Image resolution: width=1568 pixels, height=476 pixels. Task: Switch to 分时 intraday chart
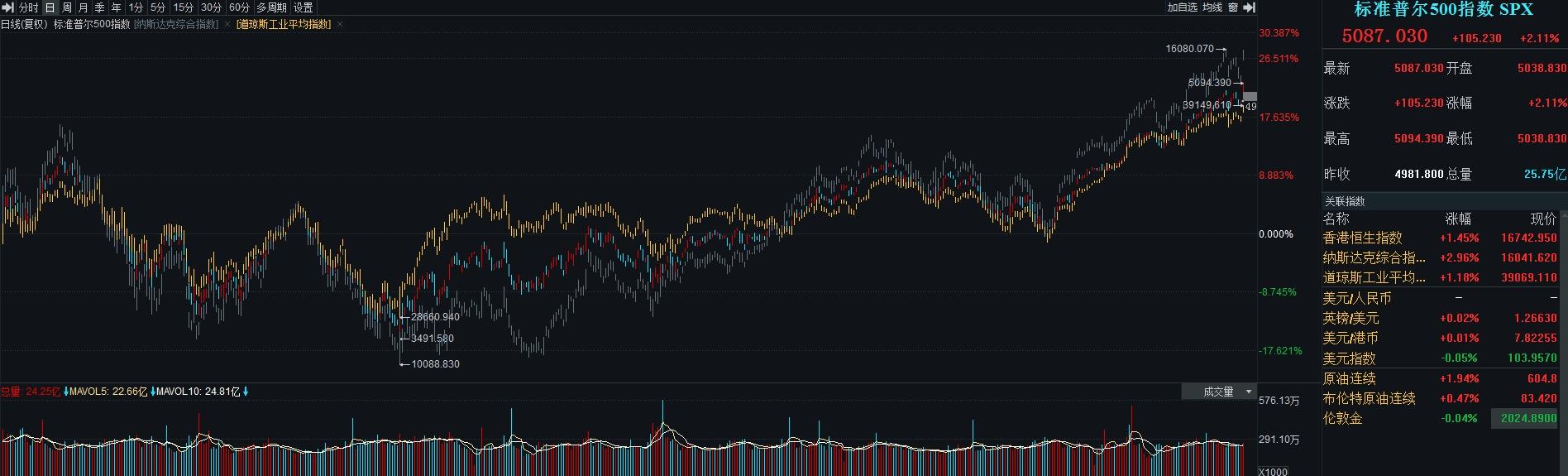tap(28, 7)
